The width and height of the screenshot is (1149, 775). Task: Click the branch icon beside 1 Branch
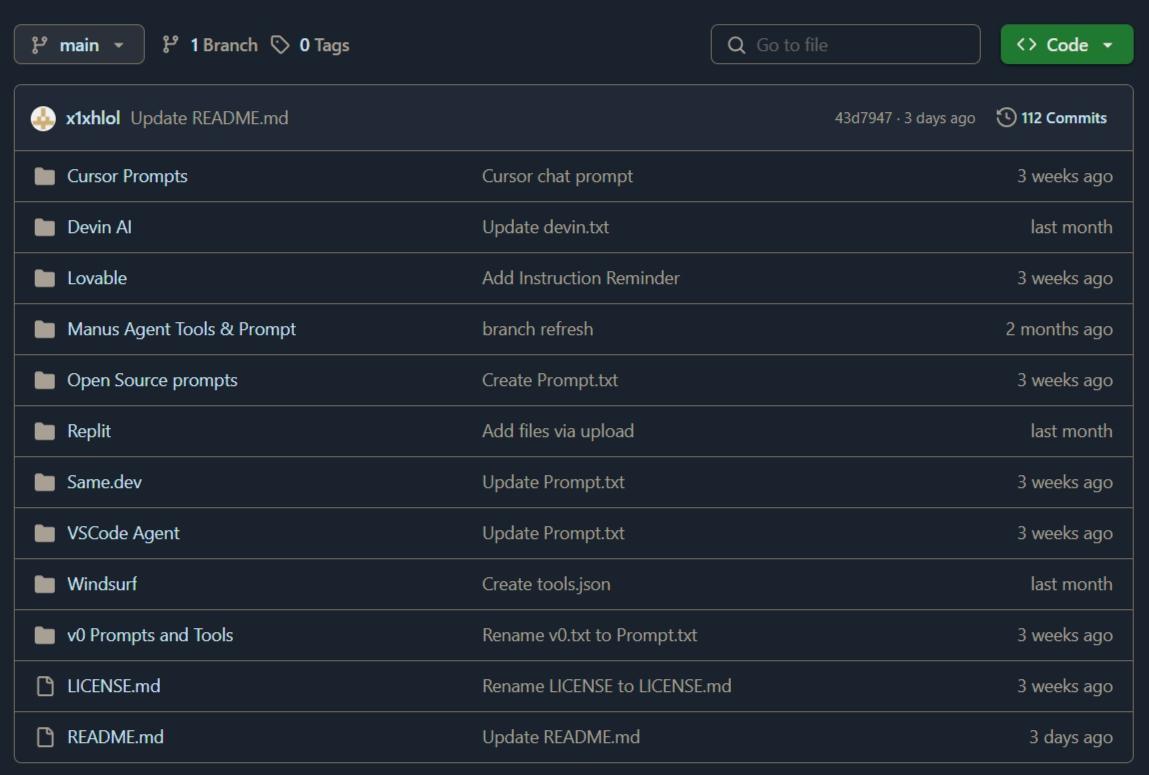(x=170, y=45)
